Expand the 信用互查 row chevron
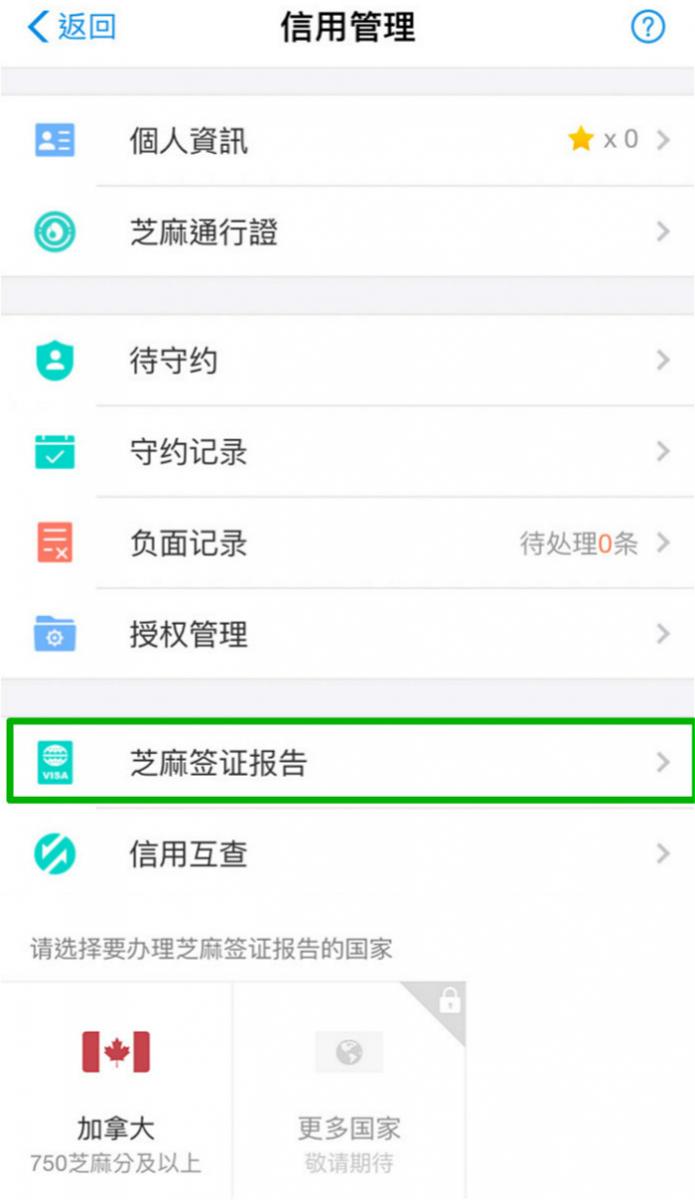The height and width of the screenshot is (1200, 695). (663, 854)
